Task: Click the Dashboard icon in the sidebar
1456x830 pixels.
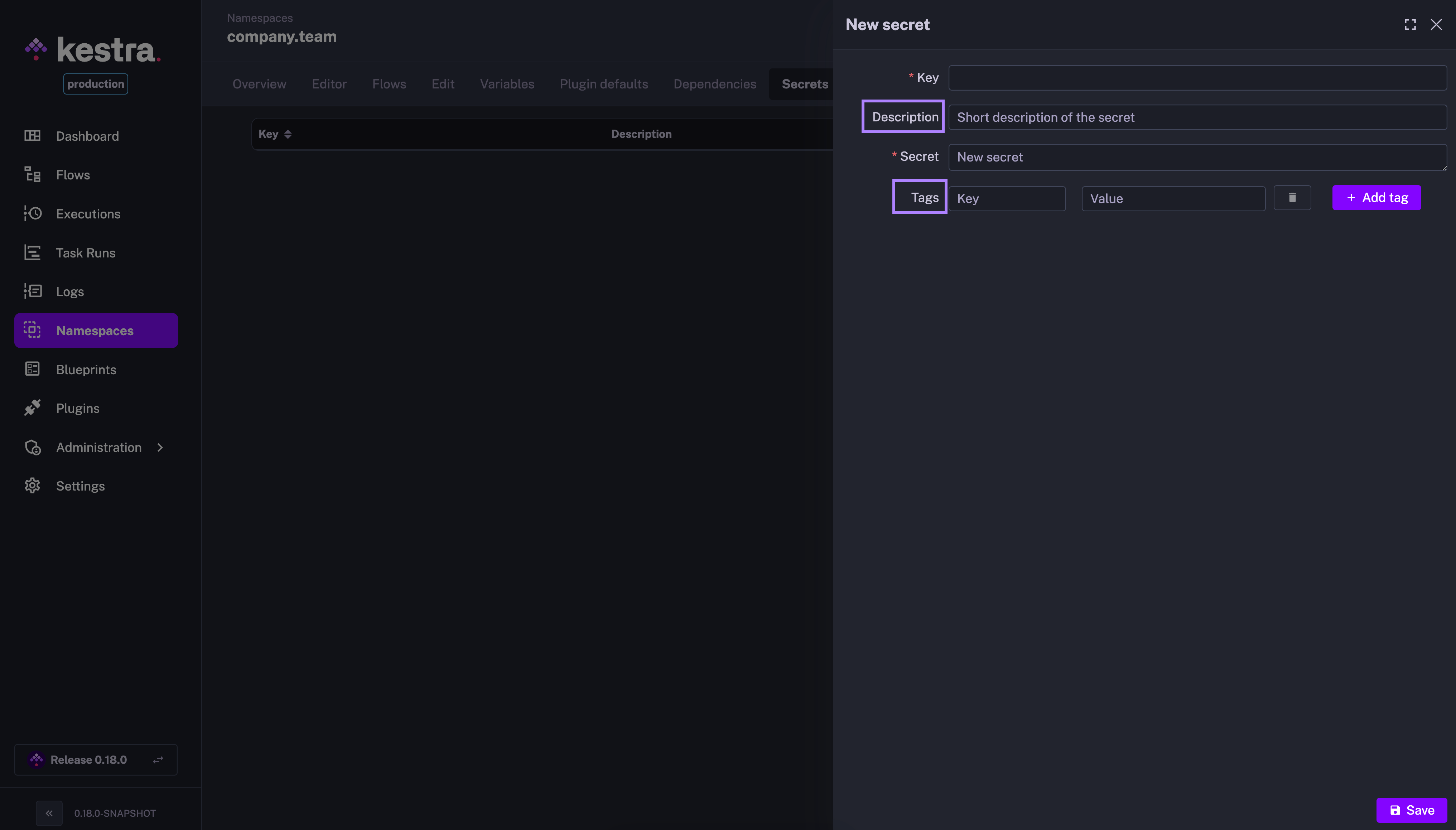Action: click(x=32, y=136)
